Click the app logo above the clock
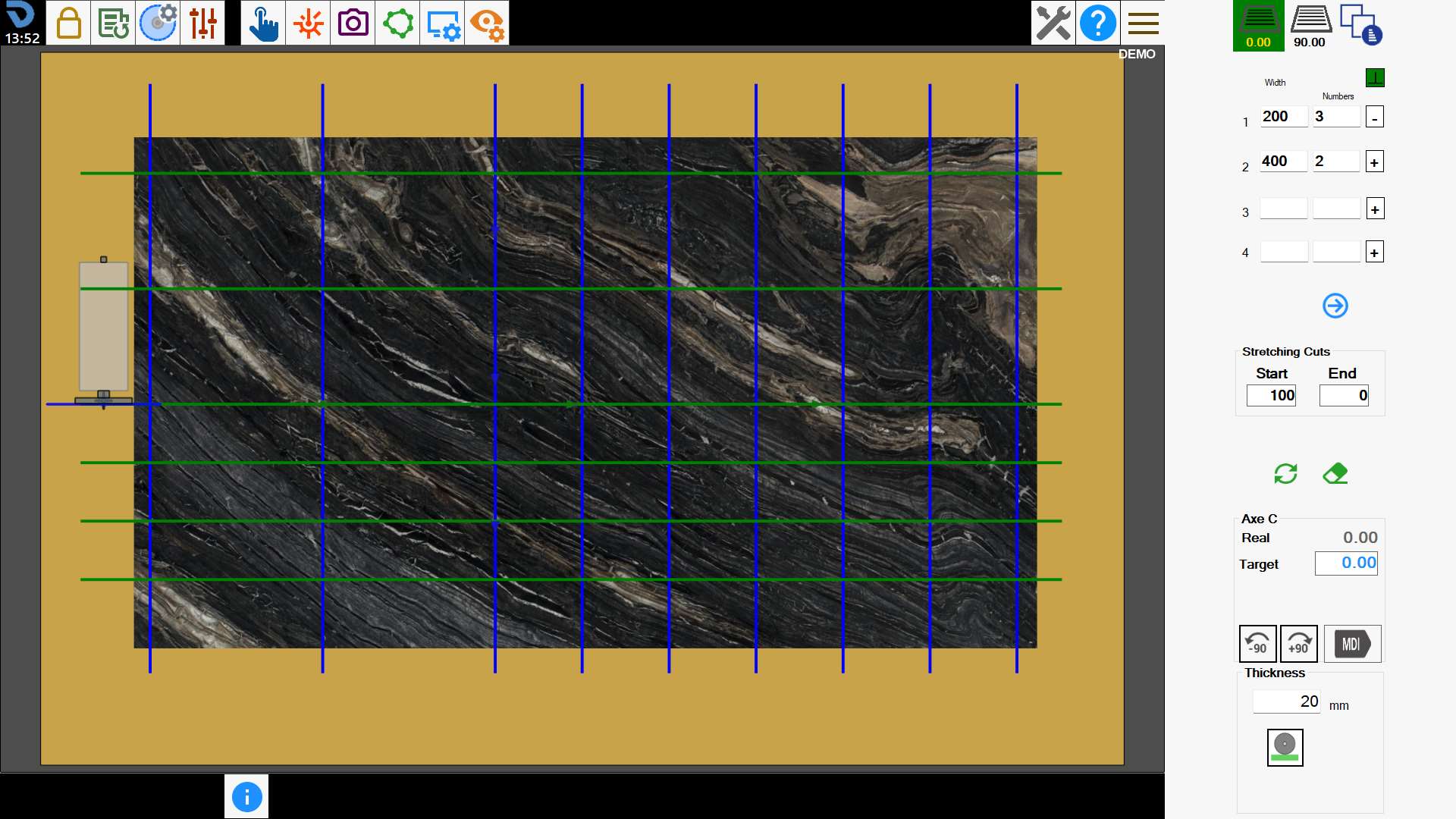This screenshot has height=819, width=1456. click(20, 14)
